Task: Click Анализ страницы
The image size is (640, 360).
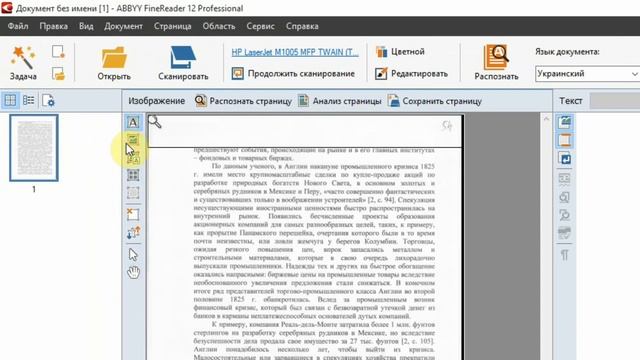Action: pos(340,101)
